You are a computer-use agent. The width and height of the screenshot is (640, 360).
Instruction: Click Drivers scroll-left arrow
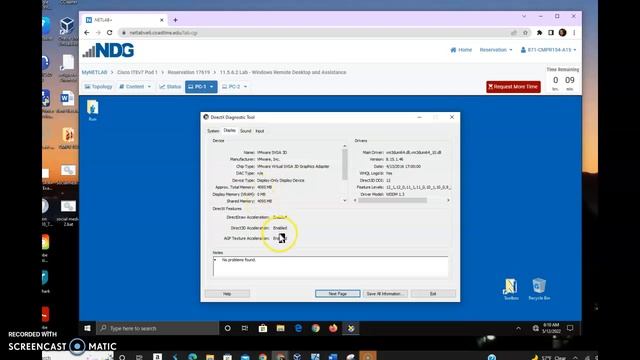click(355, 200)
